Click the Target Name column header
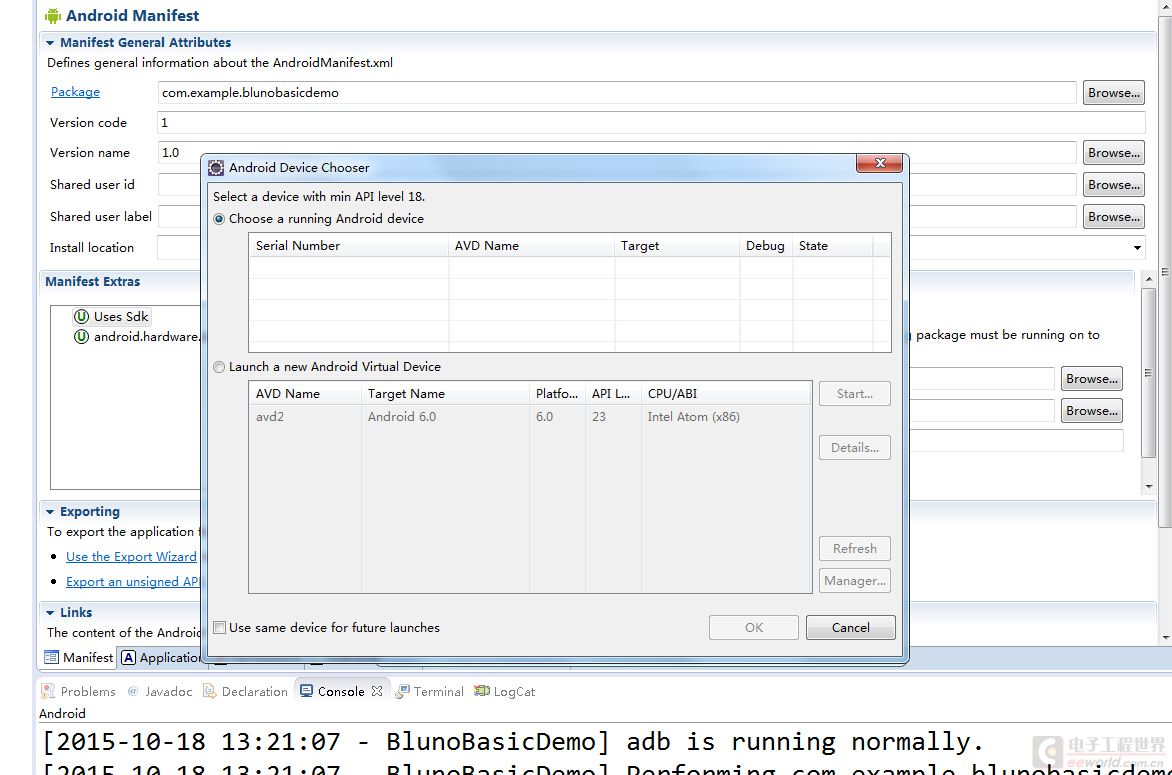The width and height of the screenshot is (1172, 775). pyautogui.click(x=445, y=394)
